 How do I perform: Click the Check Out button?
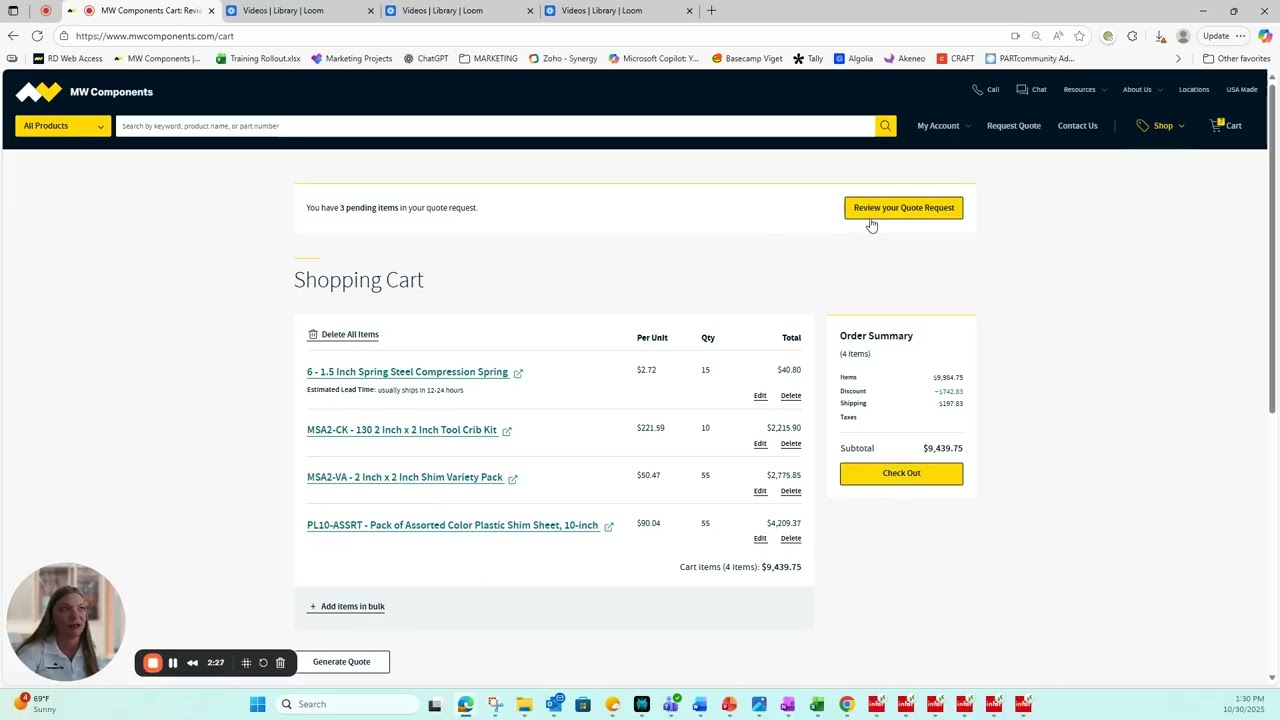pos(901,474)
